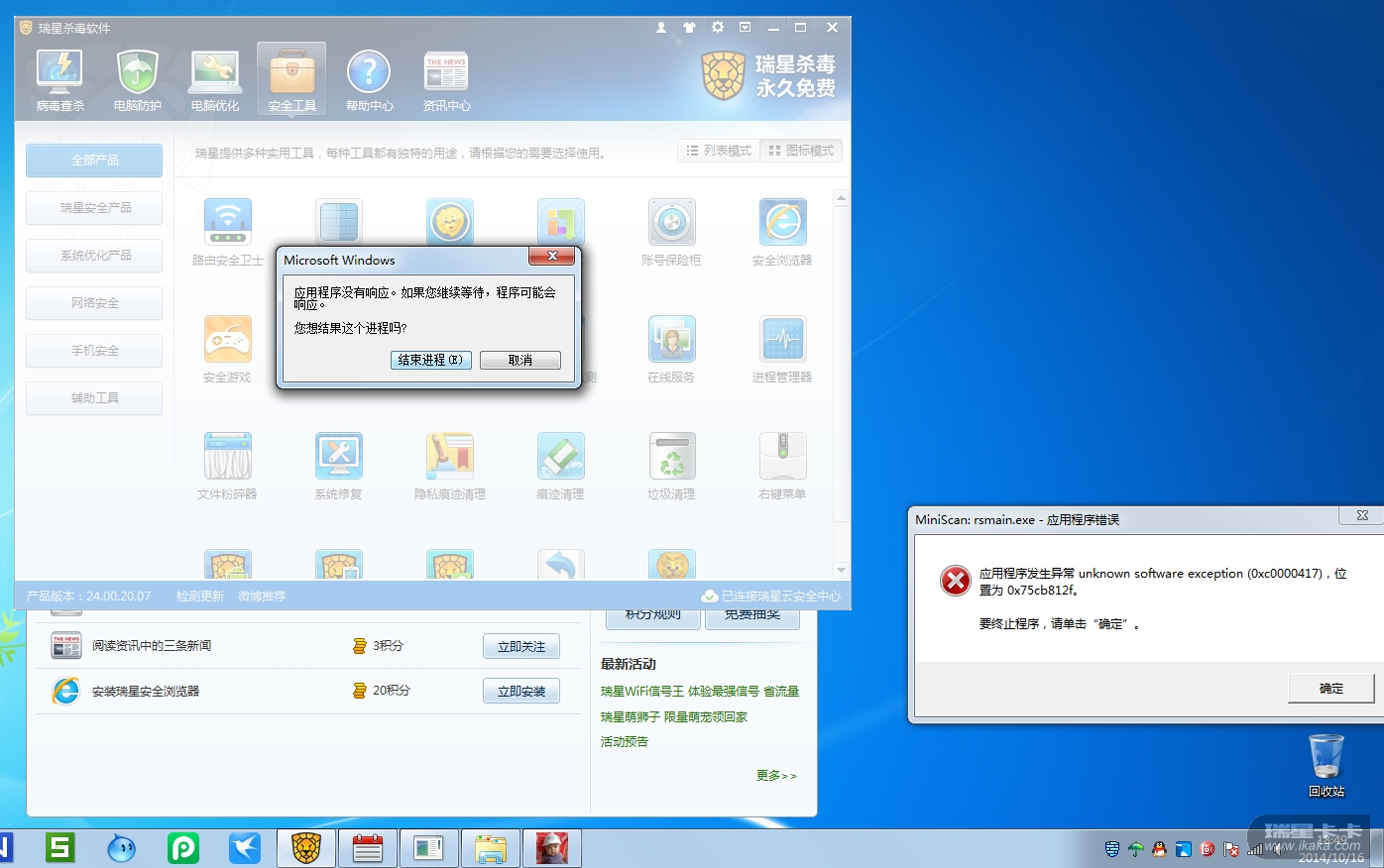
Task: Launch the 垃圾清理 tool
Action: coord(671,467)
